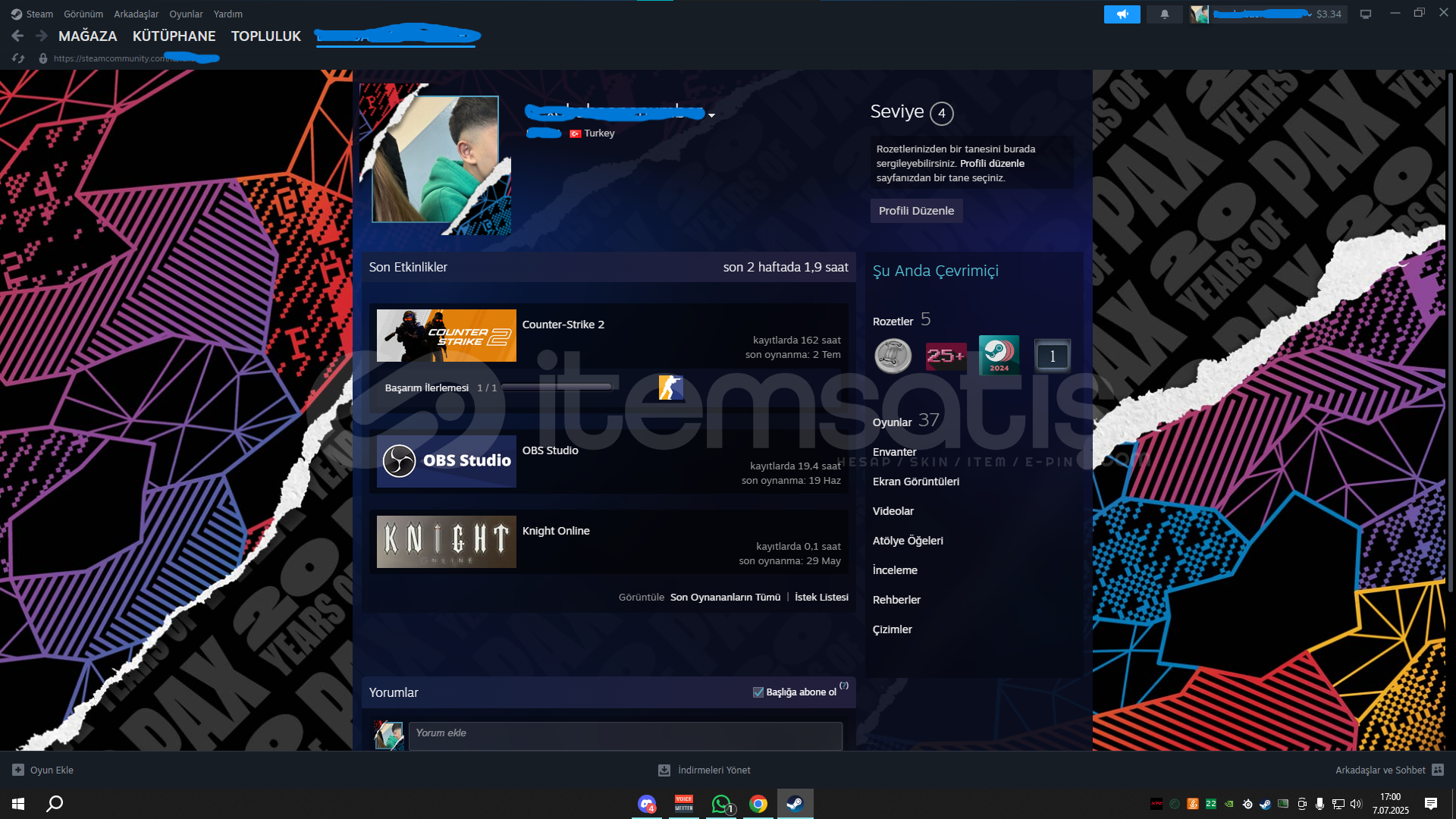Switch to Big Picture mode monitor icon
Viewport: 1456px width, 819px height.
[1366, 14]
